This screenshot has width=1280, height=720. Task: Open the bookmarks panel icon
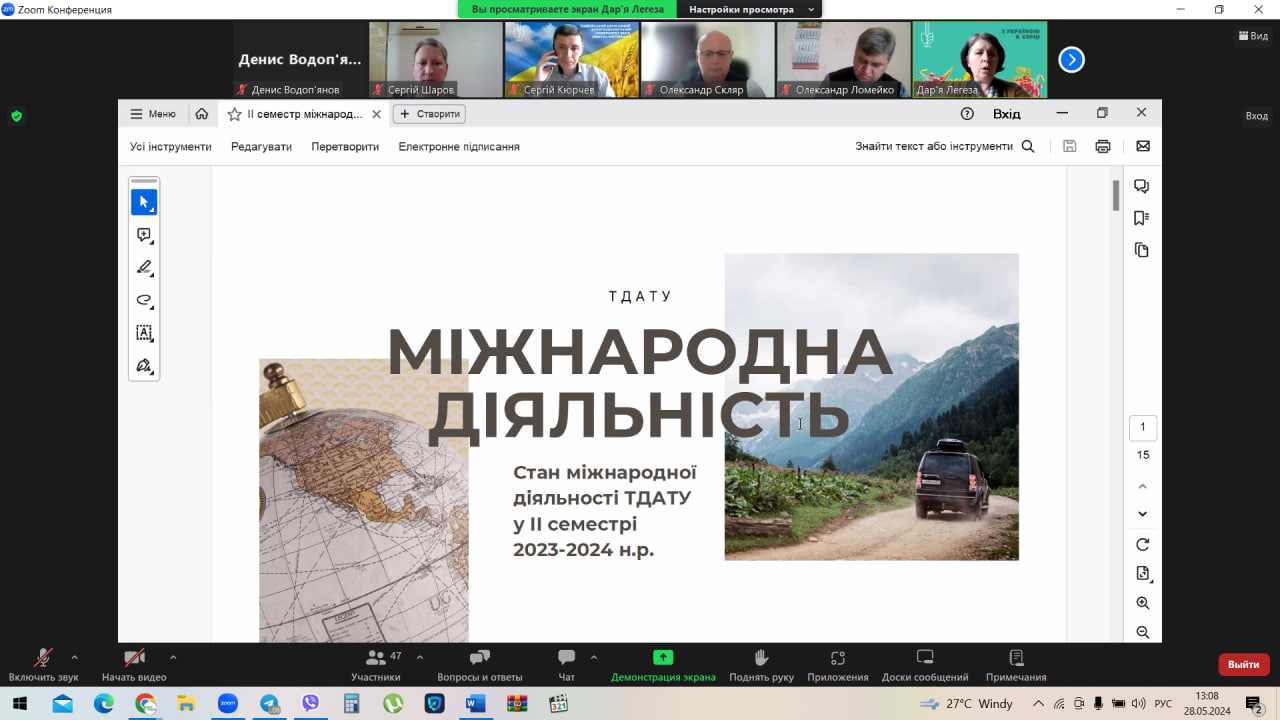pos(1142,218)
